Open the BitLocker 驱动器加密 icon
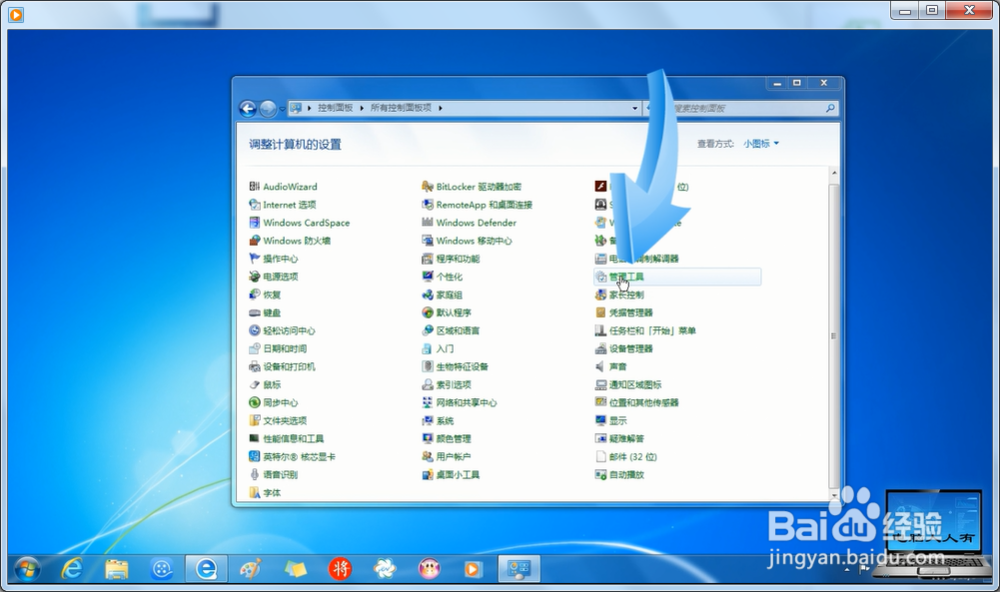Viewport: 1000px width, 592px height. tap(427, 186)
